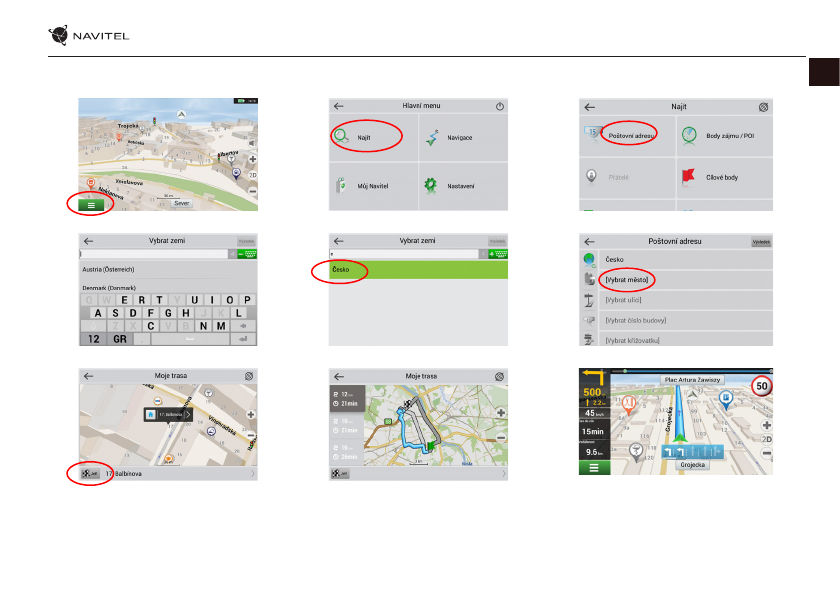
Task: Toggle the 2D view button on the first map
Action: (252, 174)
